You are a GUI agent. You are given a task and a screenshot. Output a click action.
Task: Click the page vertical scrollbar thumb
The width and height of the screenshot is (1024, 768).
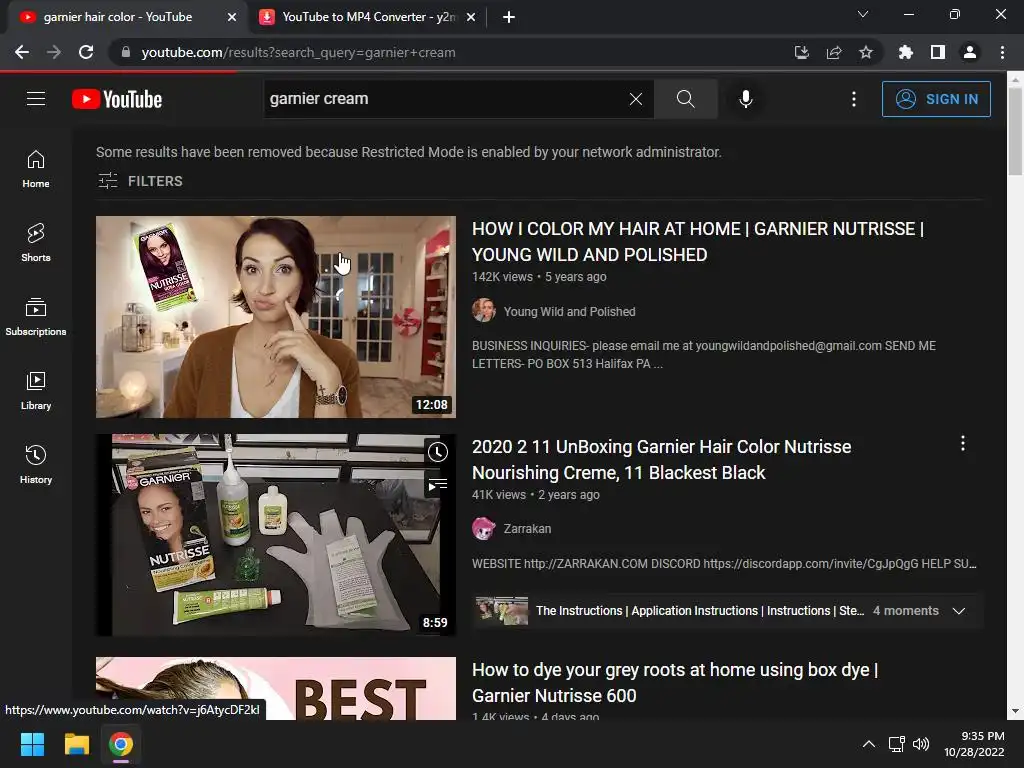[1015, 131]
